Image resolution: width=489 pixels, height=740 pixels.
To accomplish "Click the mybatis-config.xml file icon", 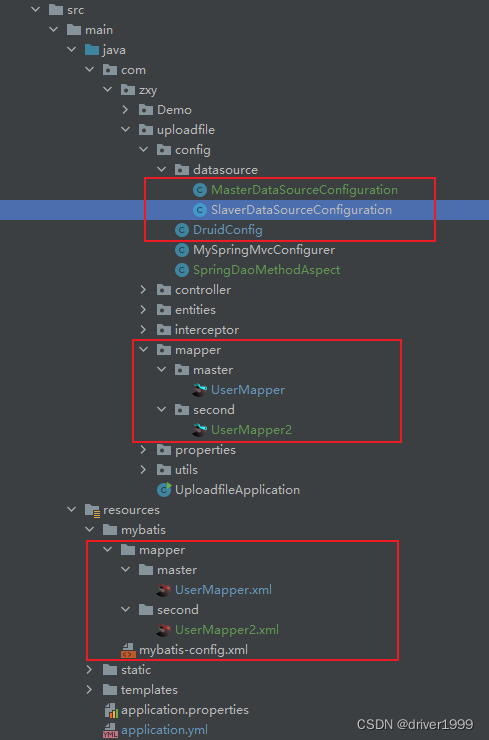I will [128, 650].
